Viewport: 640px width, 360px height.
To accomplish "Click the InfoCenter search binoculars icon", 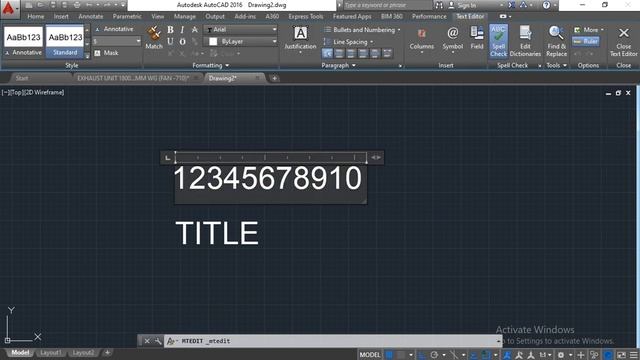I will pyautogui.click(x=439, y=5).
